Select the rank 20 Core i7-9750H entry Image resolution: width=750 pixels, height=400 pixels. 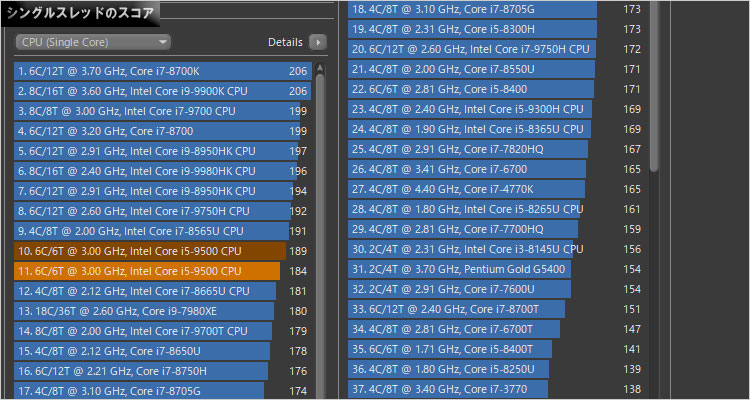click(472, 49)
